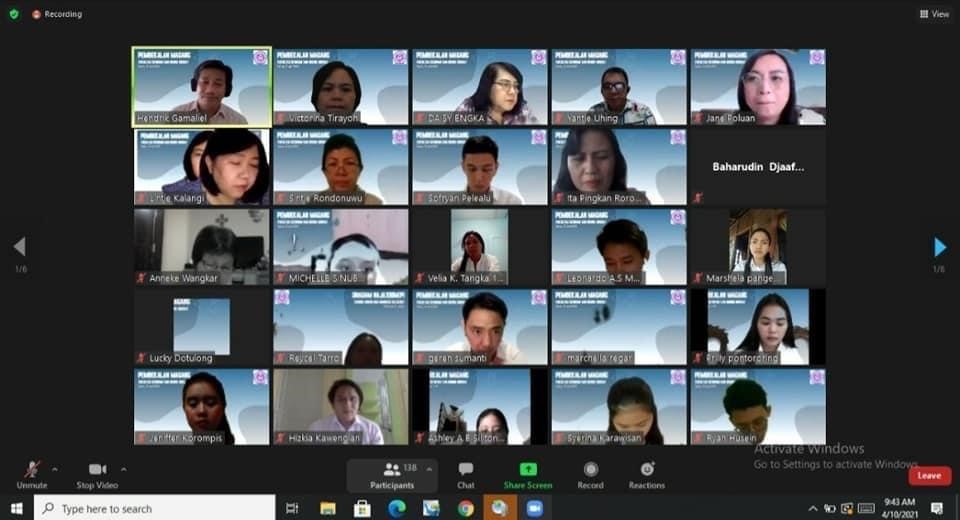Open the View layout menu
960x520 pixels.
pyautogui.click(x=934, y=14)
